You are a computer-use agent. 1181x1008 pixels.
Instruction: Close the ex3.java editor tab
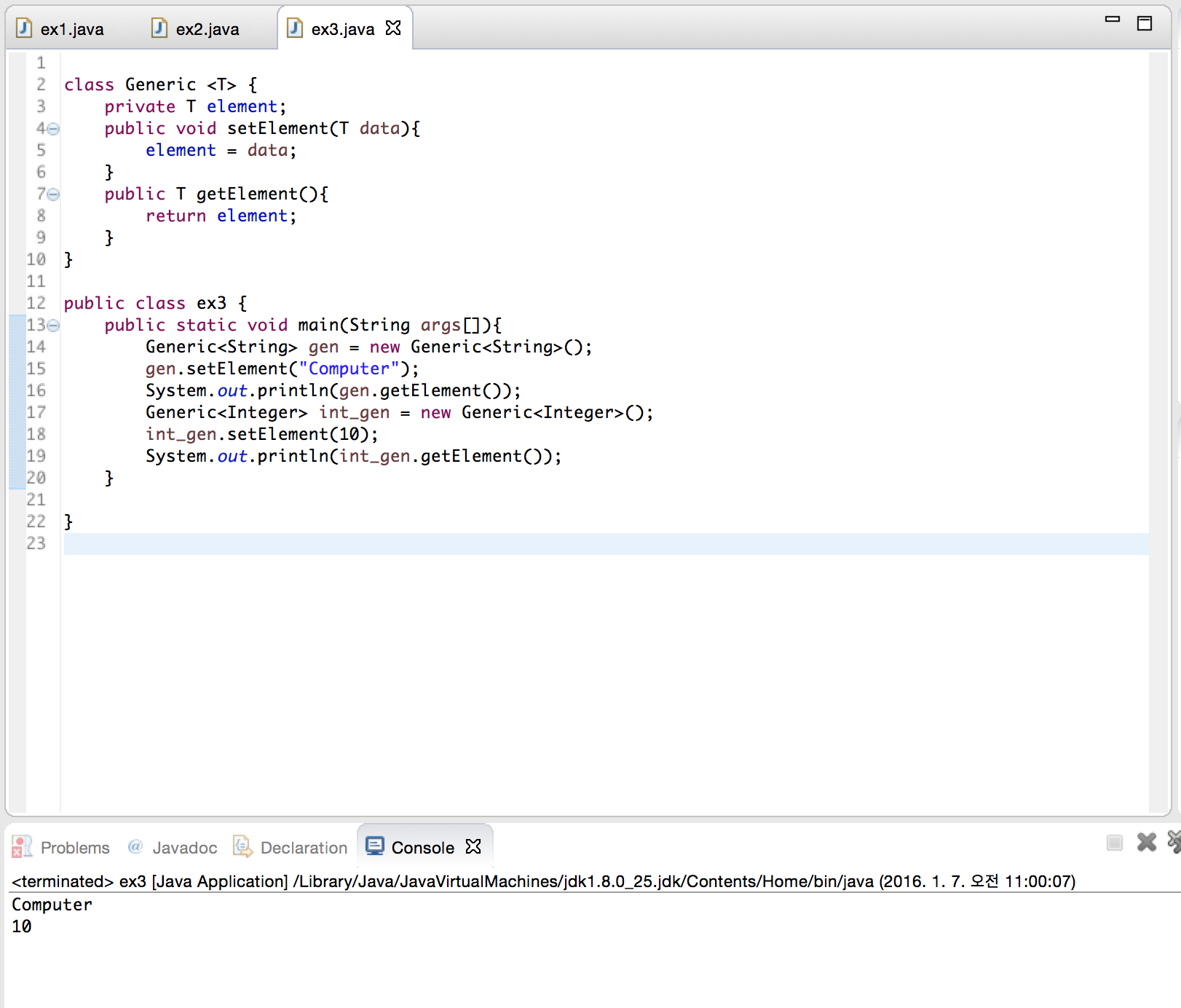[x=393, y=28]
